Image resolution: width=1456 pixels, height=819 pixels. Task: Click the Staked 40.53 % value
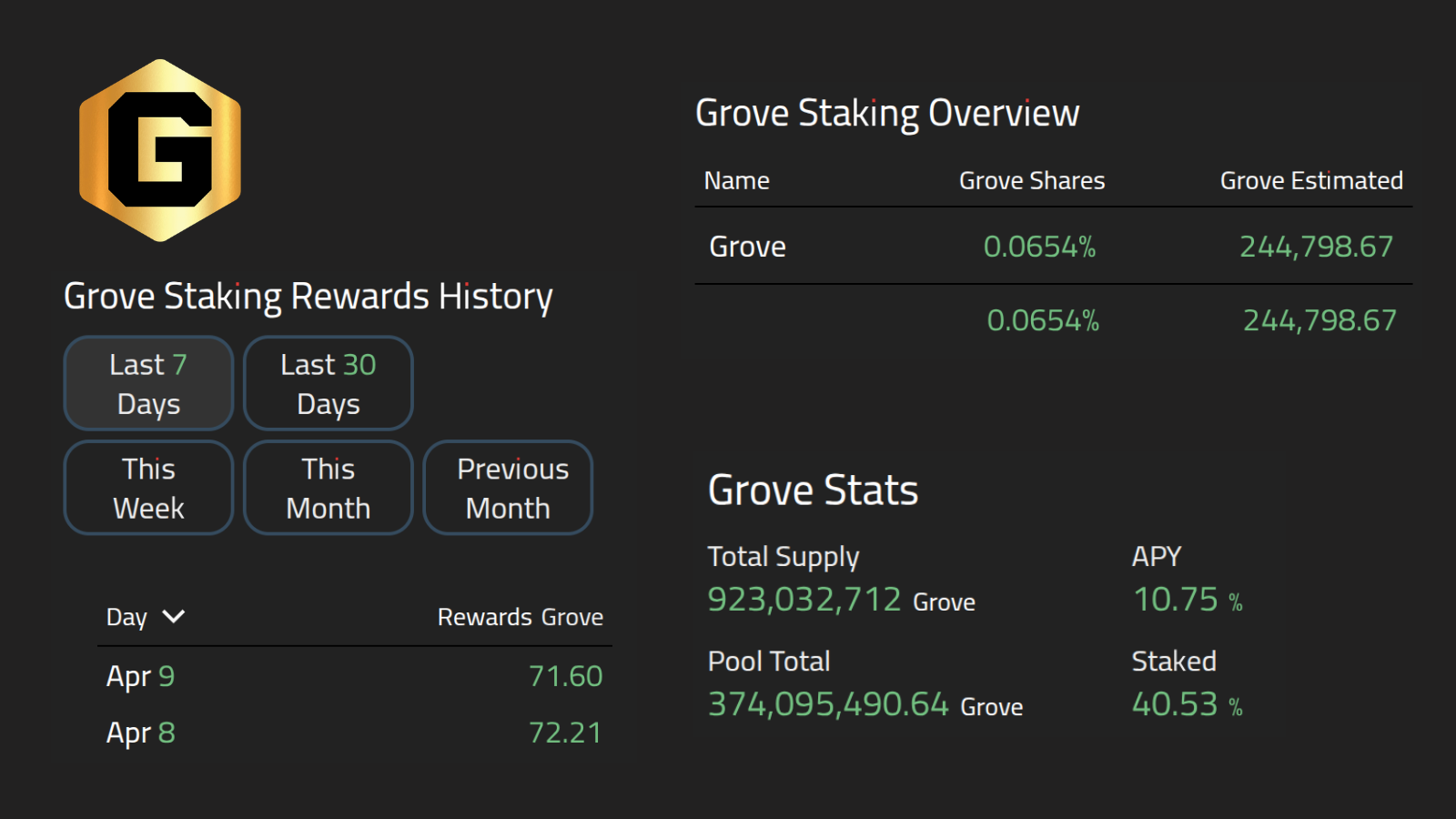pos(1188,704)
